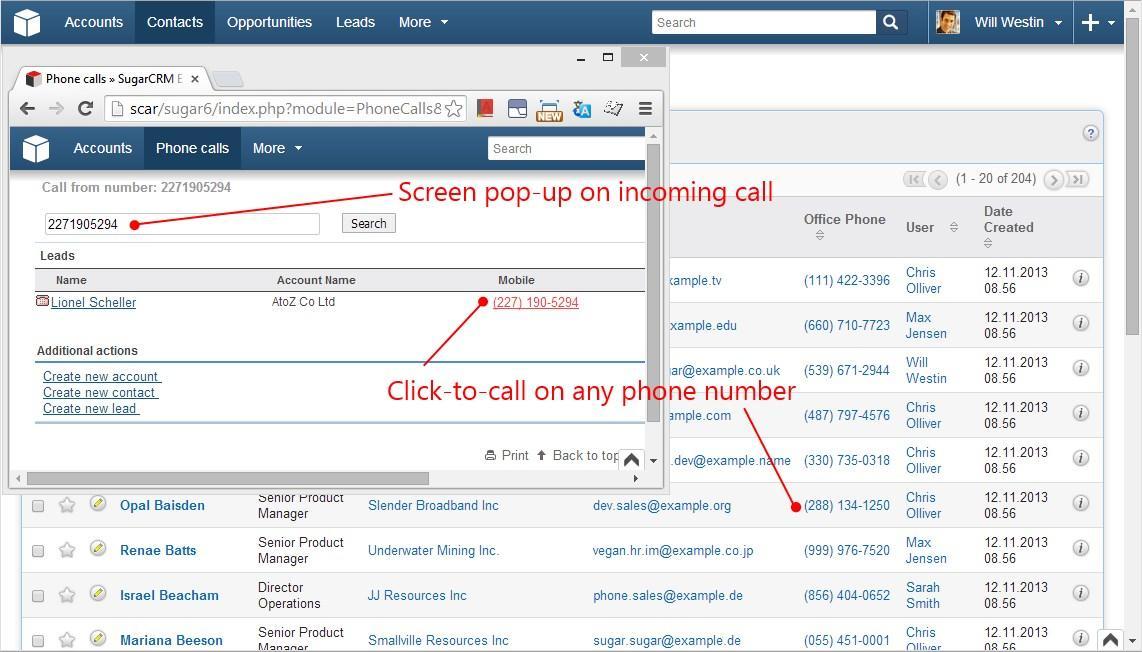Sort by the Office Phone column arrows
This screenshot has height=652, width=1142.
point(818,235)
